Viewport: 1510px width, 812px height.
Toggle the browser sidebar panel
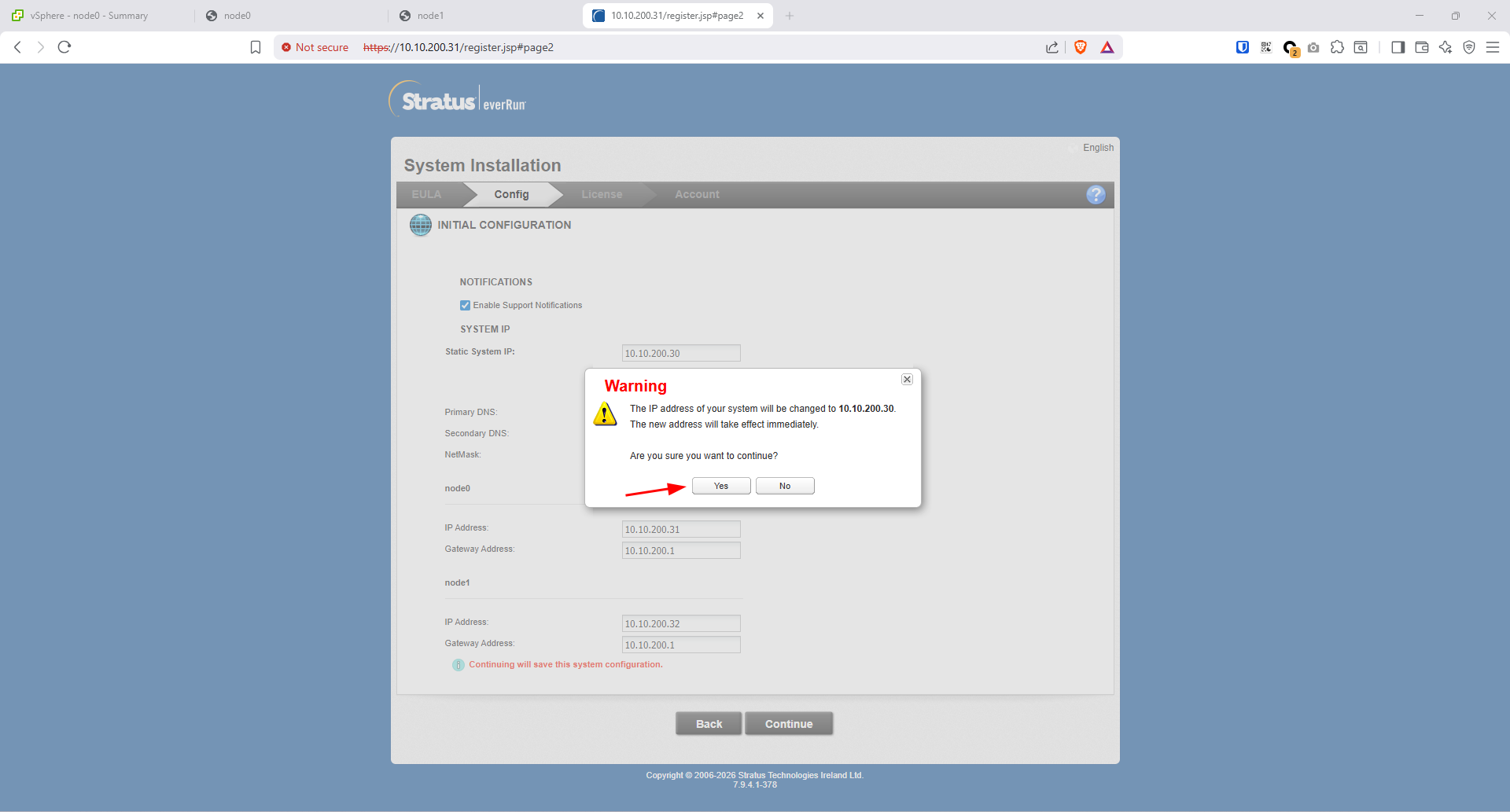(x=1398, y=47)
